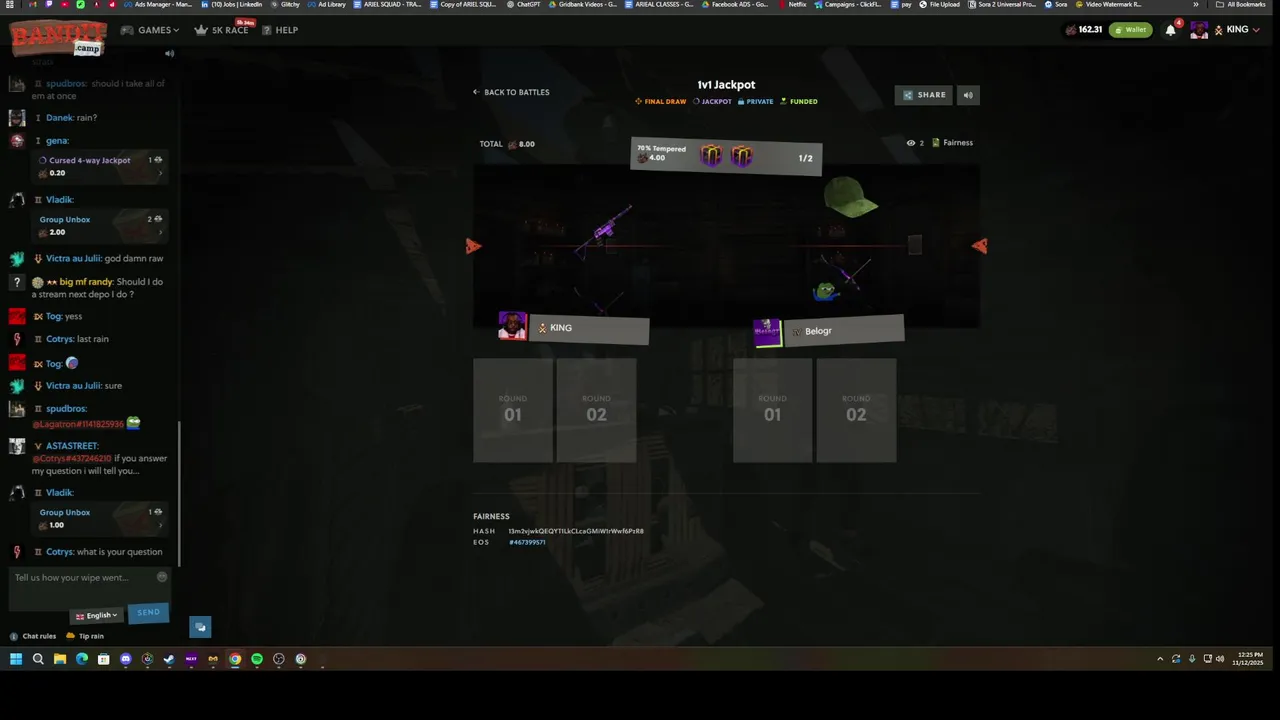The image size is (1280, 720).
Task: Open gena's Cursed 4-way Jackpot battle
Action: coord(100,166)
